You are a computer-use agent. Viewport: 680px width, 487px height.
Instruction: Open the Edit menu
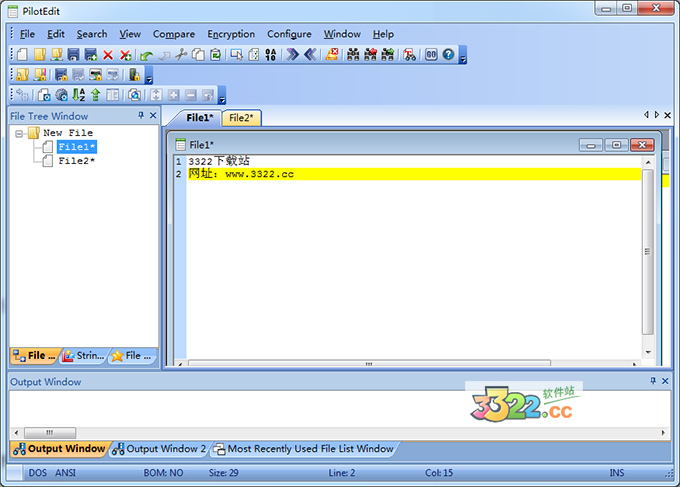[x=56, y=34]
